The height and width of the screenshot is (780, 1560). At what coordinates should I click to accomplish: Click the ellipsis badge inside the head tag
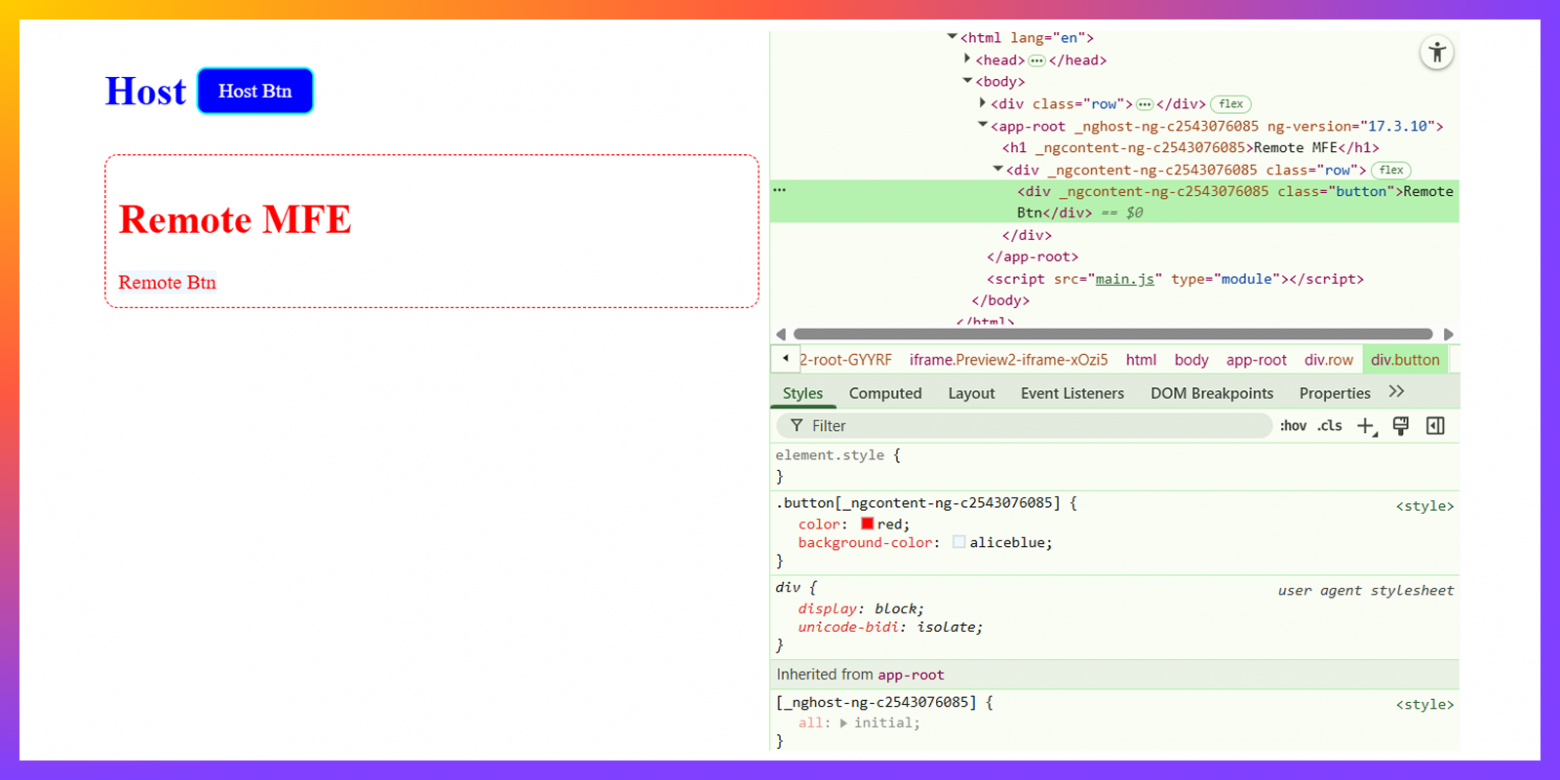pyautogui.click(x=1037, y=60)
